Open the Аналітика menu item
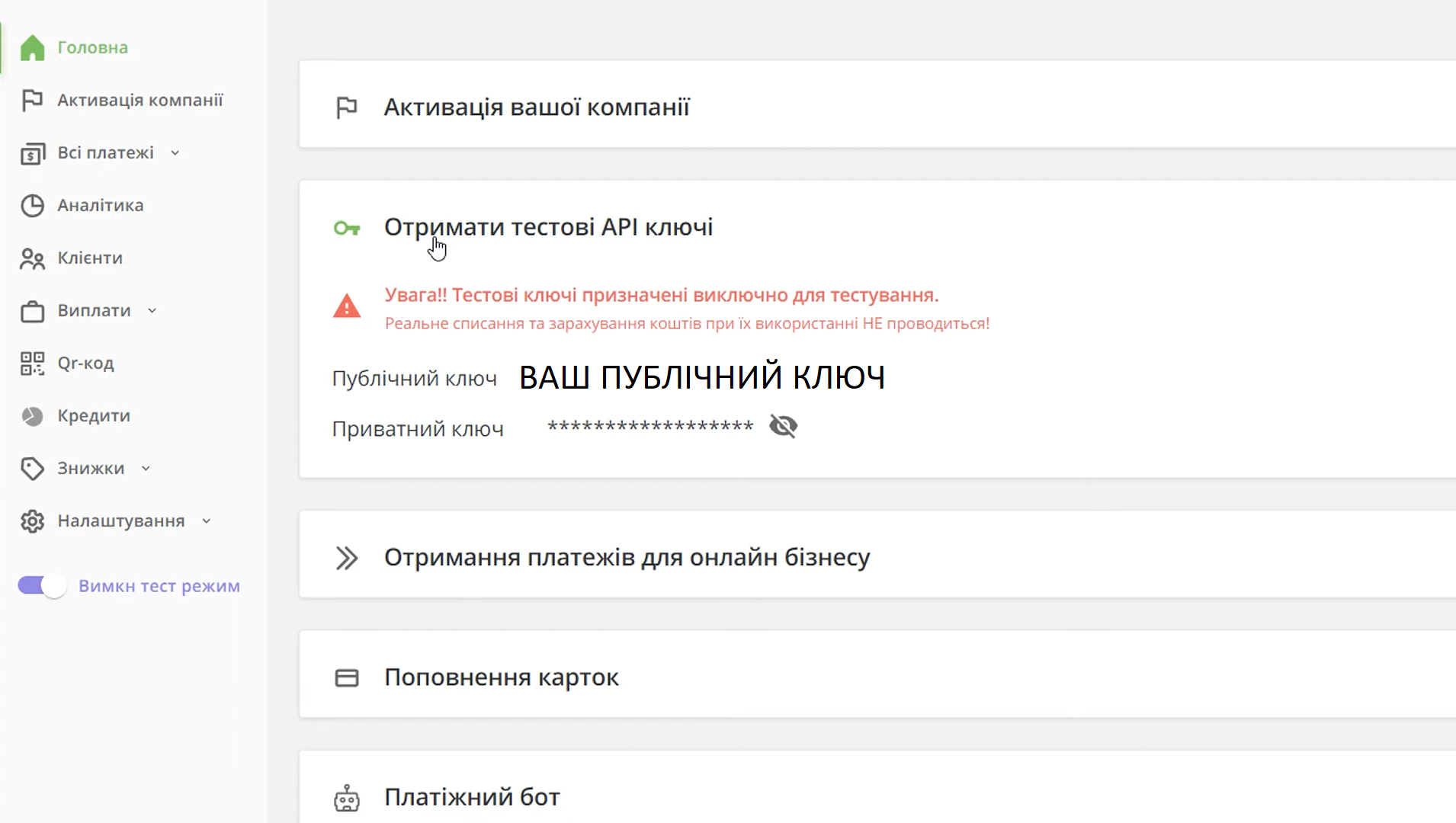The image size is (1456, 823). click(100, 206)
